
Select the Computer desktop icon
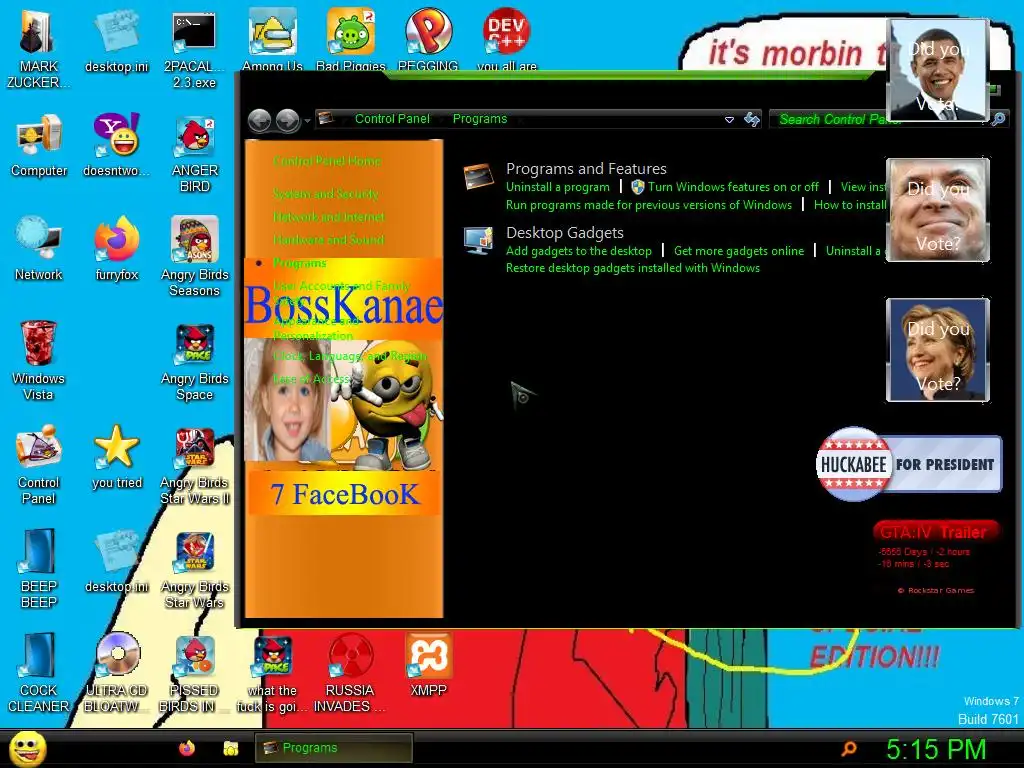click(39, 145)
